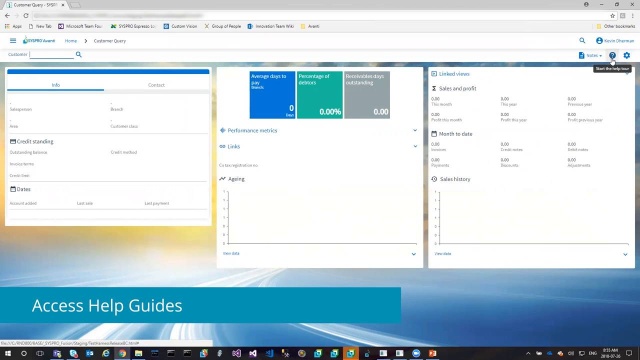Click the Salesperson field label
Image resolution: width=640 pixels, height=360 pixels.
[x=20, y=109]
